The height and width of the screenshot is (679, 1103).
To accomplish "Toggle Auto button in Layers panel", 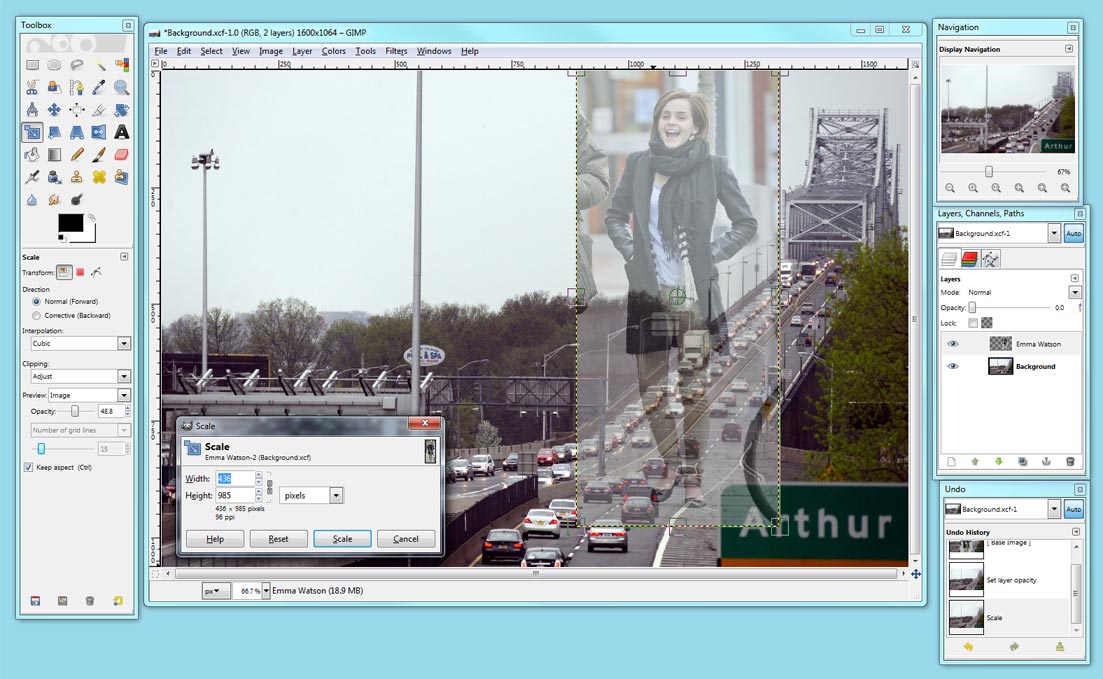I will click(1073, 234).
